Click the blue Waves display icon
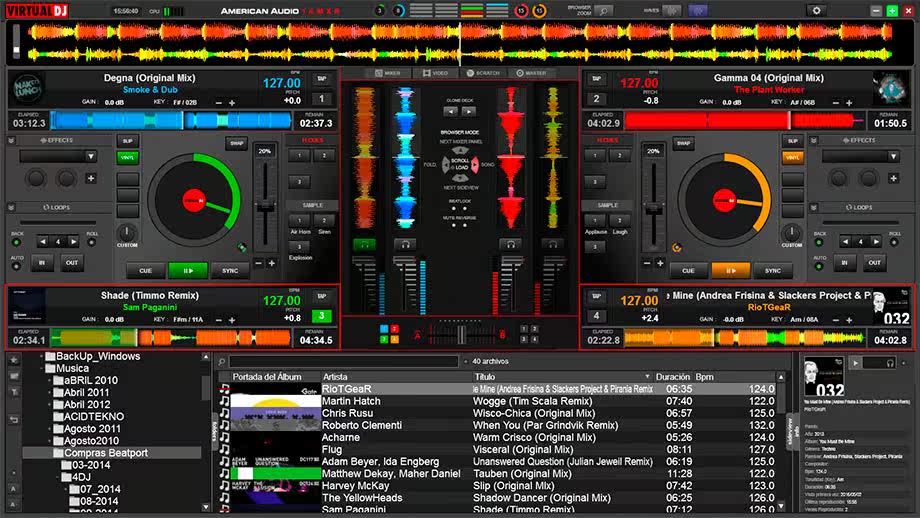Viewport: 920px width, 518px height. coord(698,11)
